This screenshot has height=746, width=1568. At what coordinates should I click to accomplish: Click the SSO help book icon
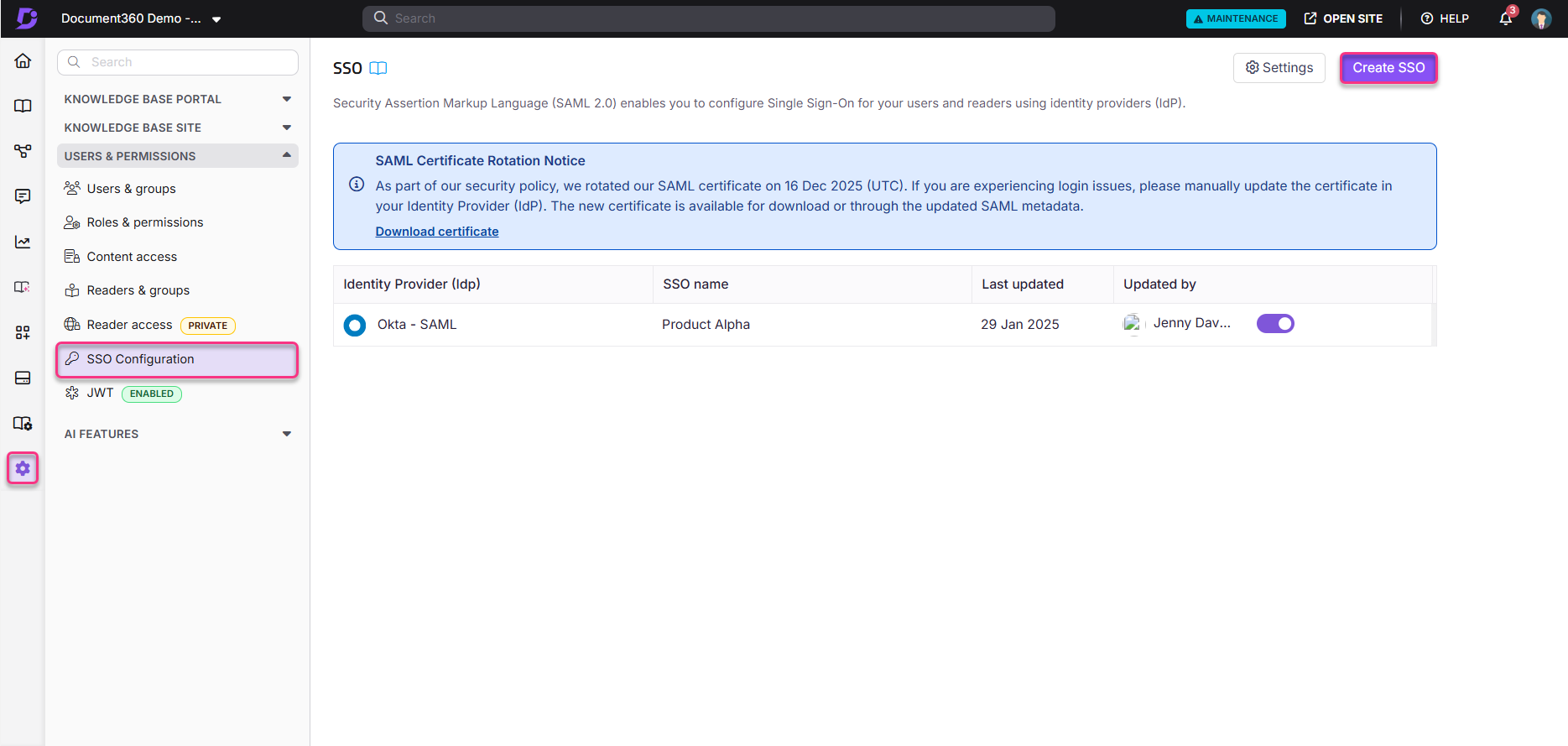tap(378, 68)
